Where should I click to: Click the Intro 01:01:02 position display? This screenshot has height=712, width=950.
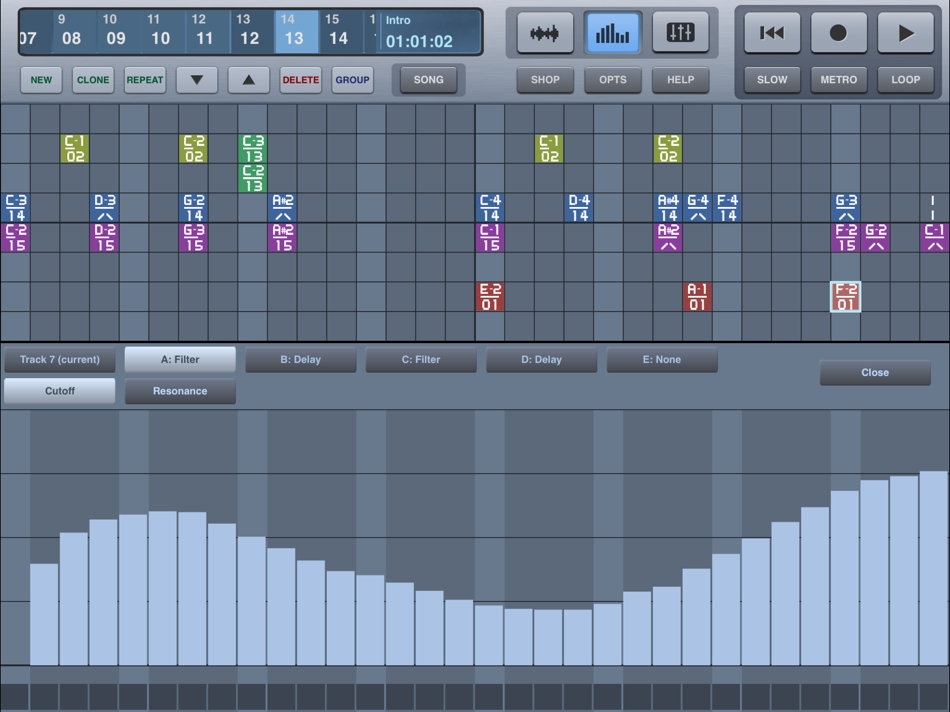click(430, 32)
